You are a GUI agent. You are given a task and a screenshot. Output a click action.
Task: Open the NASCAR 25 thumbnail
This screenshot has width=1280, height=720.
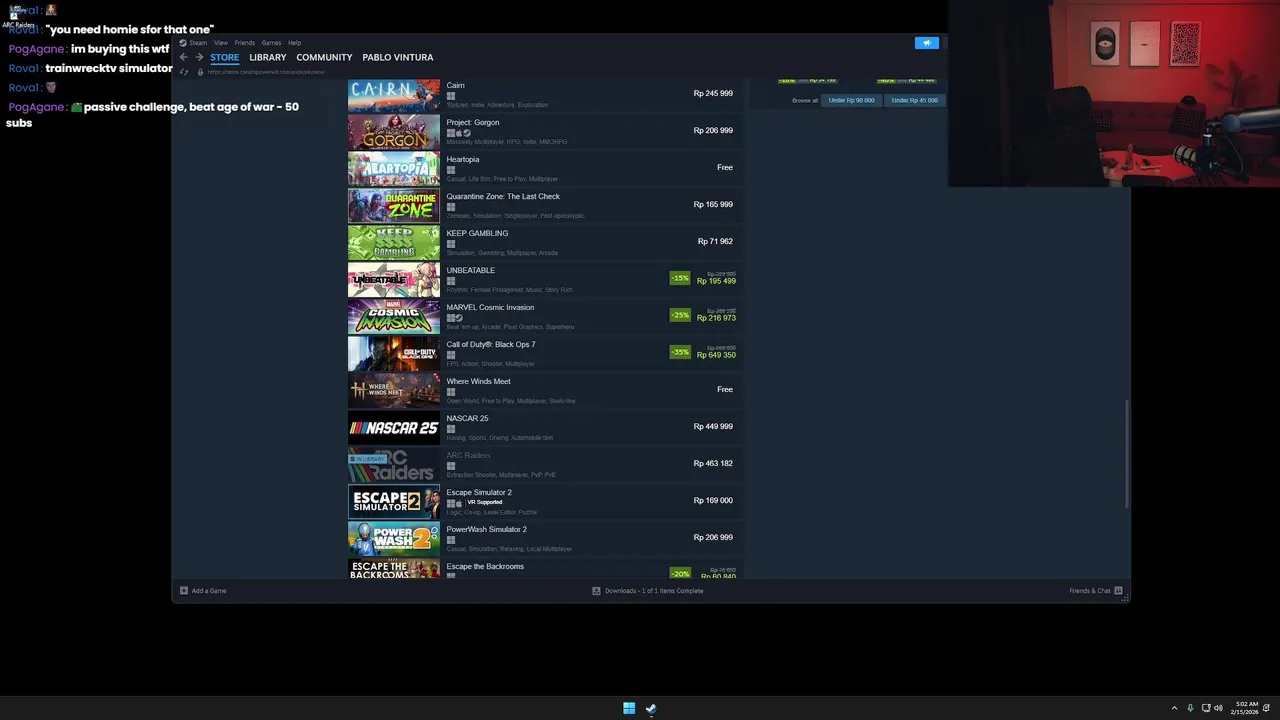pyautogui.click(x=394, y=428)
